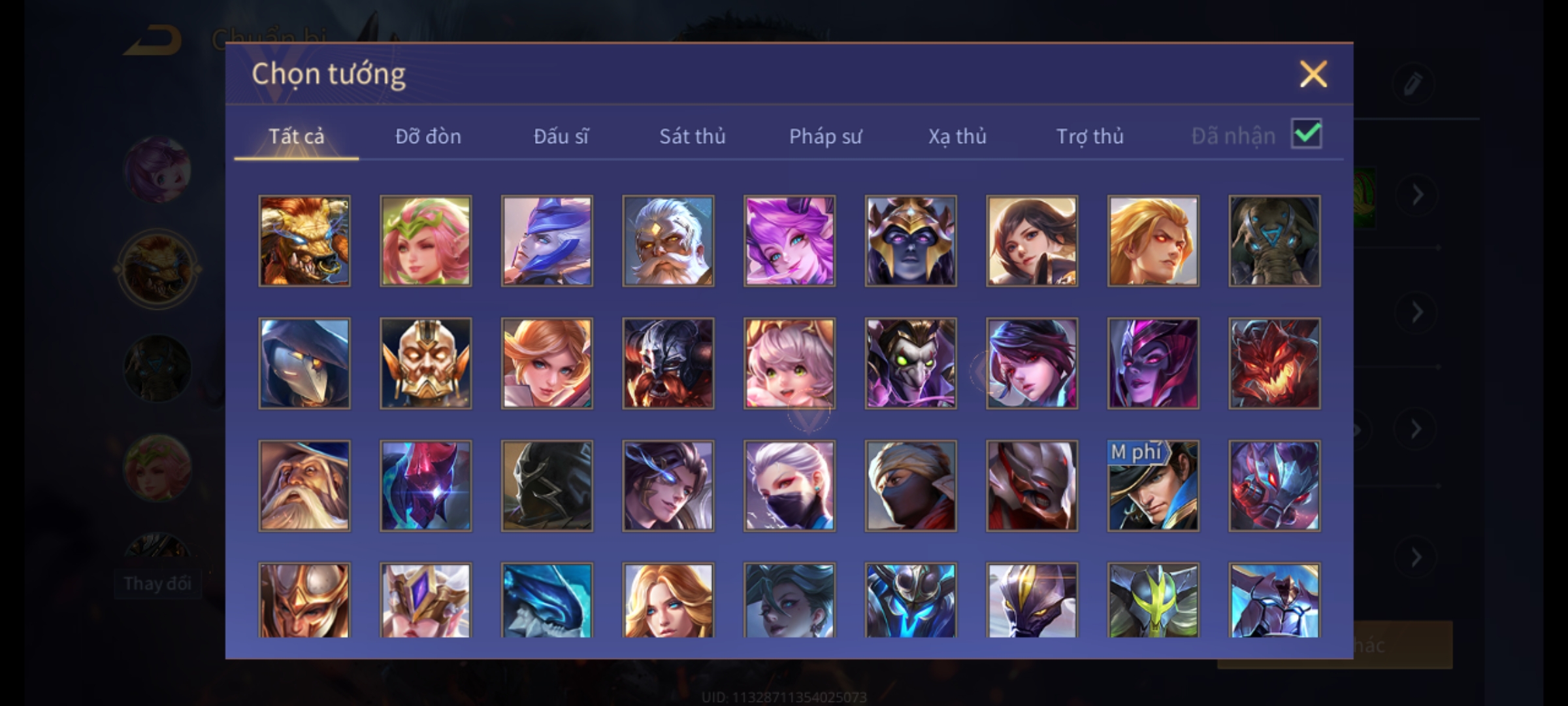Select the hero tagged 'M phí'
The image size is (1568, 706).
tap(1153, 486)
